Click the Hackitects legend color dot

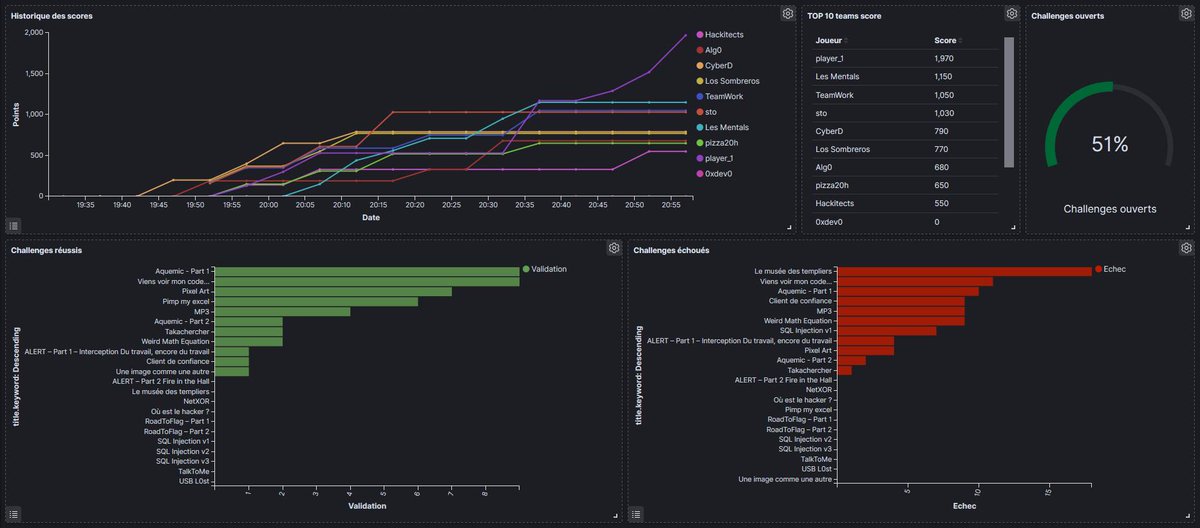[699, 35]
